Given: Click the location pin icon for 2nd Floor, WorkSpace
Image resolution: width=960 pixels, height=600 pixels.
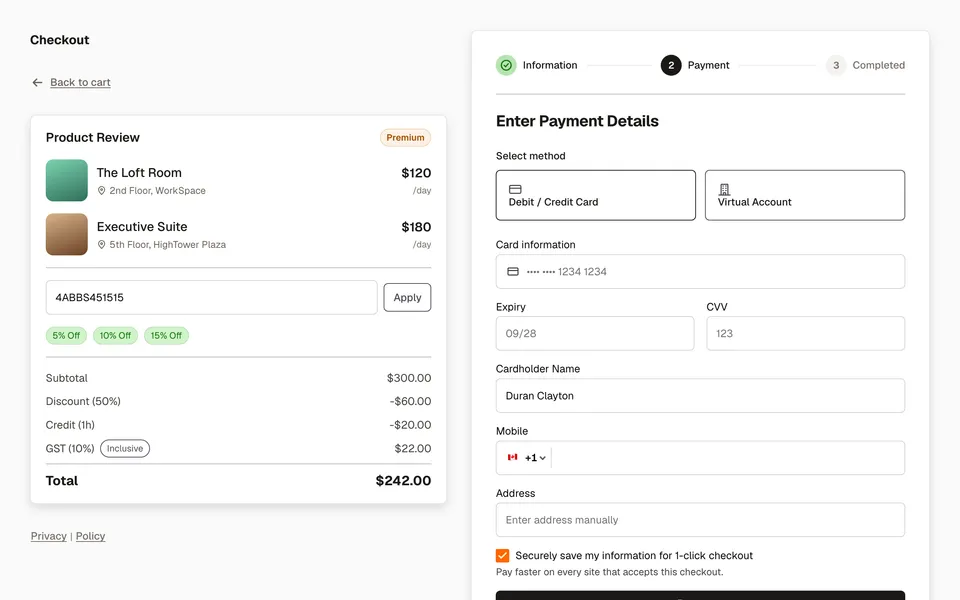Looking at the screenshot, I should [102, 190].
